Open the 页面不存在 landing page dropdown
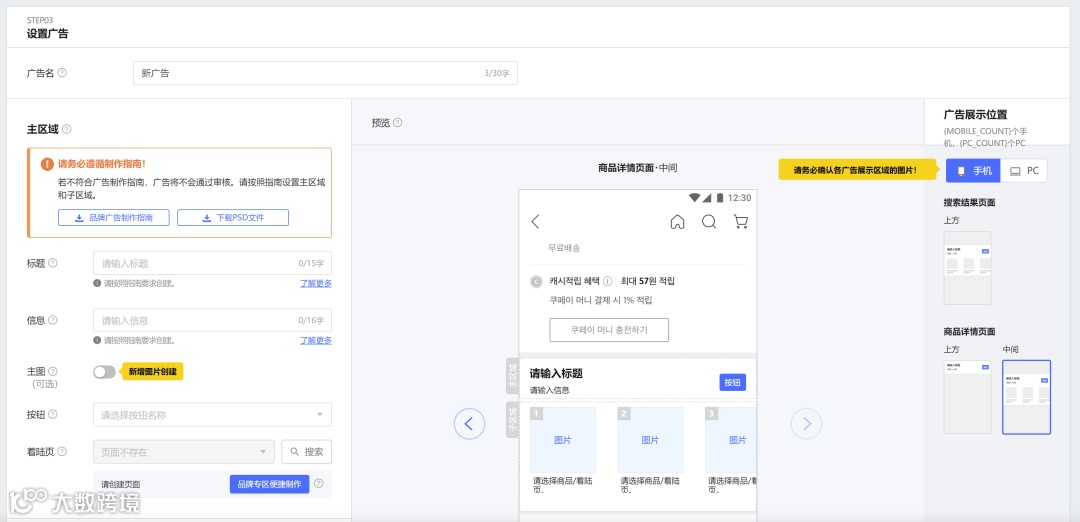This screenshot has height=522, width=1080. point(184,452)
